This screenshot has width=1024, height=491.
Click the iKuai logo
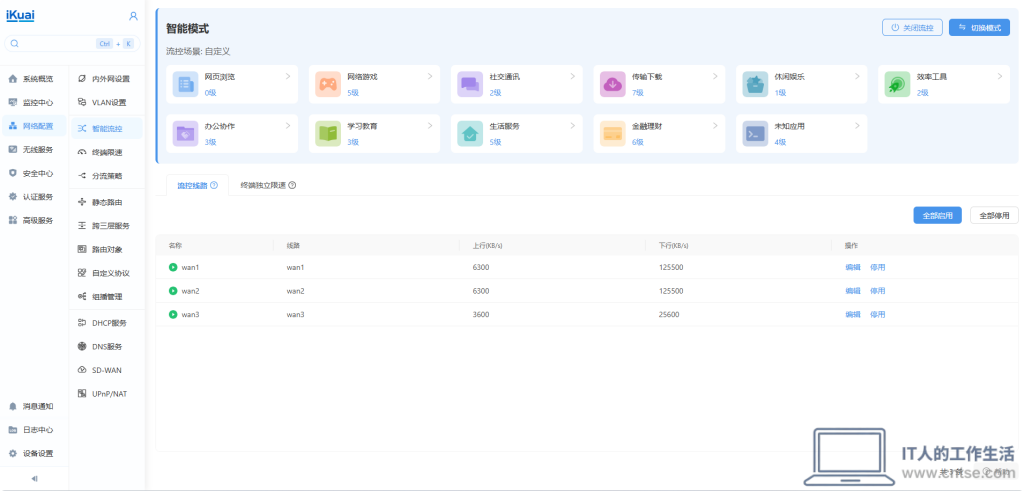pos(20,16)
